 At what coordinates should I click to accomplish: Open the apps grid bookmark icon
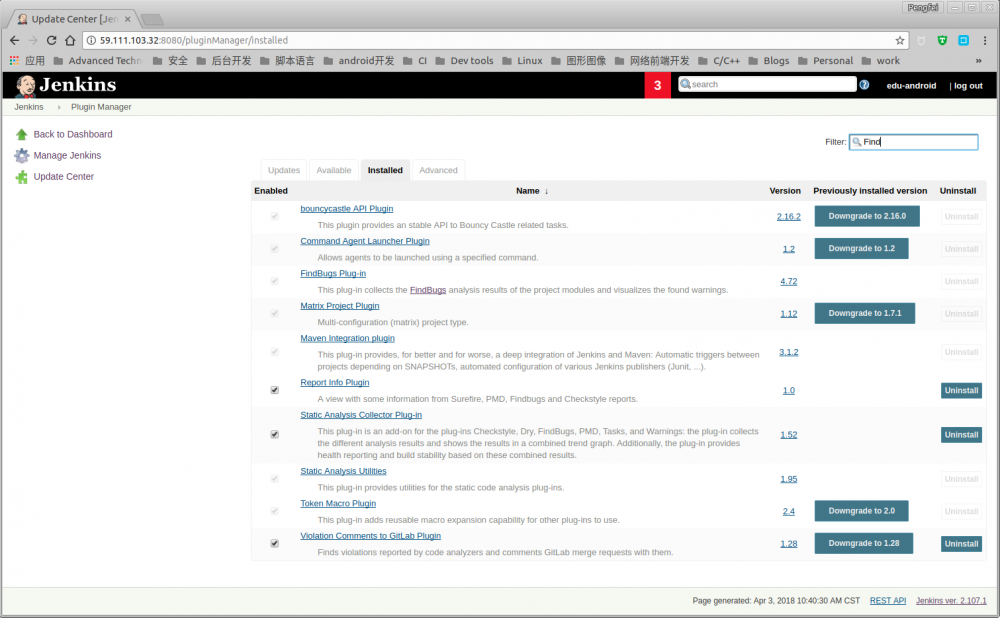[x=14, y=61]
